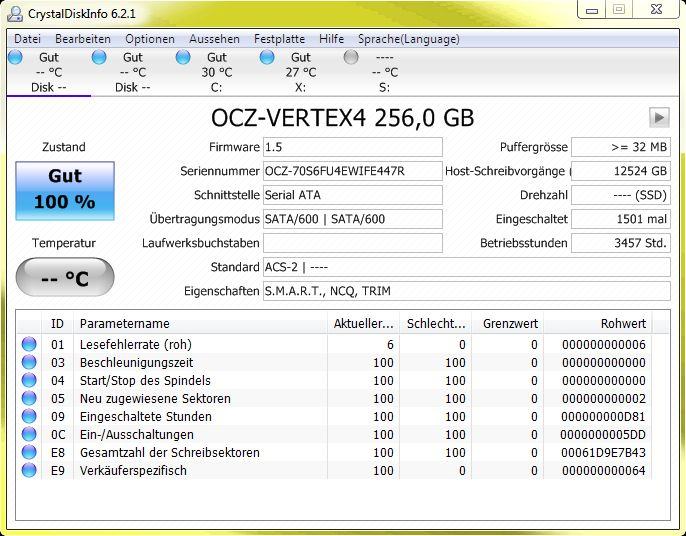The height and width of the screenshot is (536, 686).
Task: Select the Neu zugewiesene Sektoren row
Action: (334, 398)
